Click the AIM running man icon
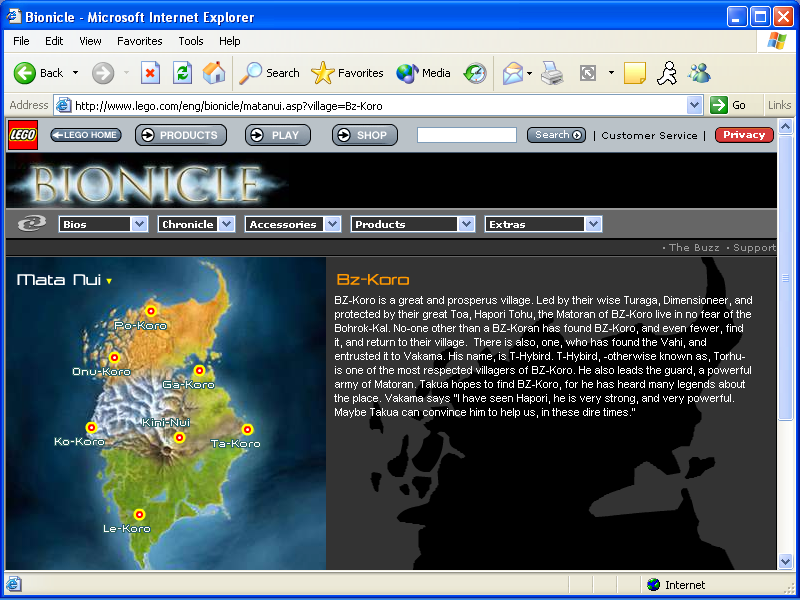 (x=667, y=73)
